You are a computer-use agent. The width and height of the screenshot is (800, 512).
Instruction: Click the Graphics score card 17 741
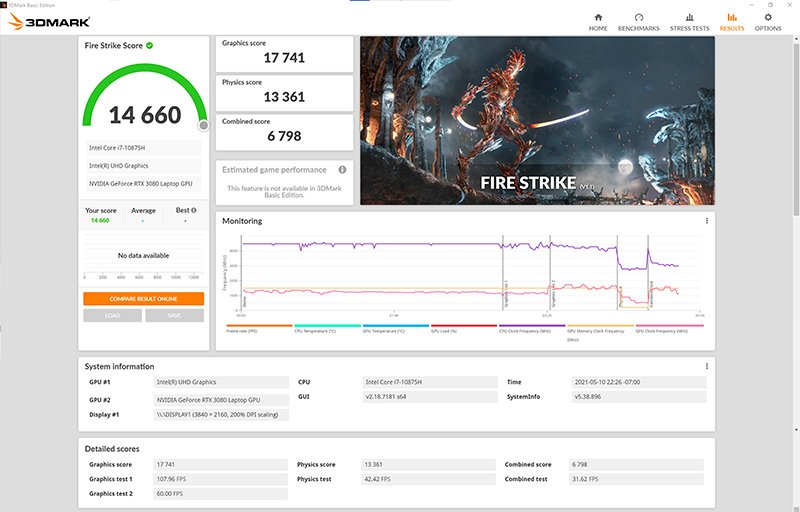pyautogui.click(x=284, y=54)
